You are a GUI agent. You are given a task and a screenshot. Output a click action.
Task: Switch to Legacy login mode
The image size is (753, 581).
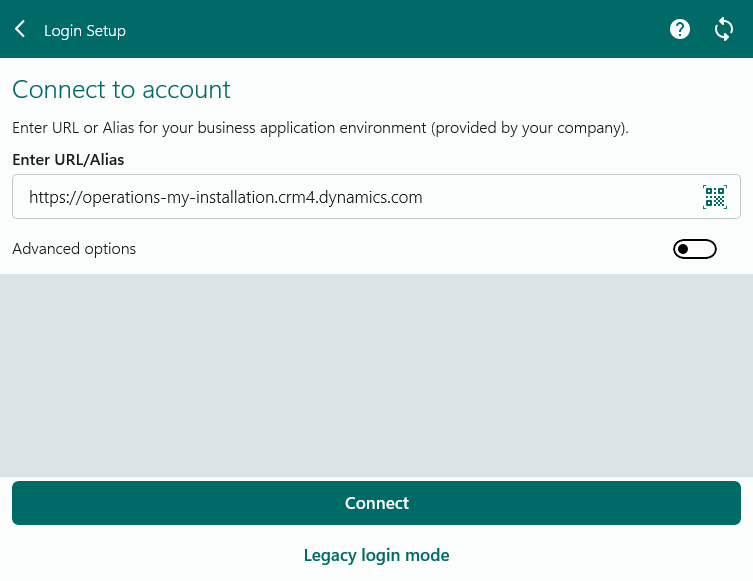click(376, 555)
